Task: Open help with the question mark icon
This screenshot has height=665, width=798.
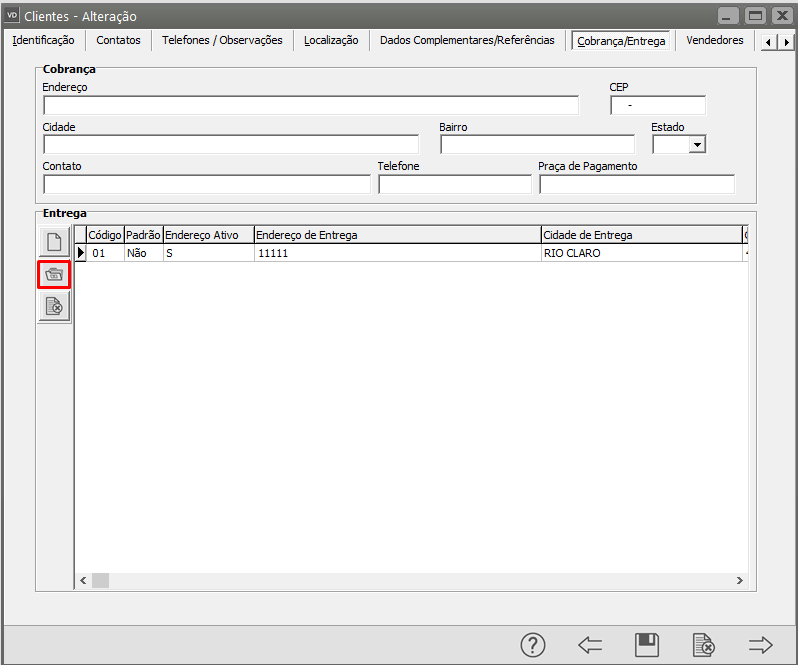Action: pos(533,645)
